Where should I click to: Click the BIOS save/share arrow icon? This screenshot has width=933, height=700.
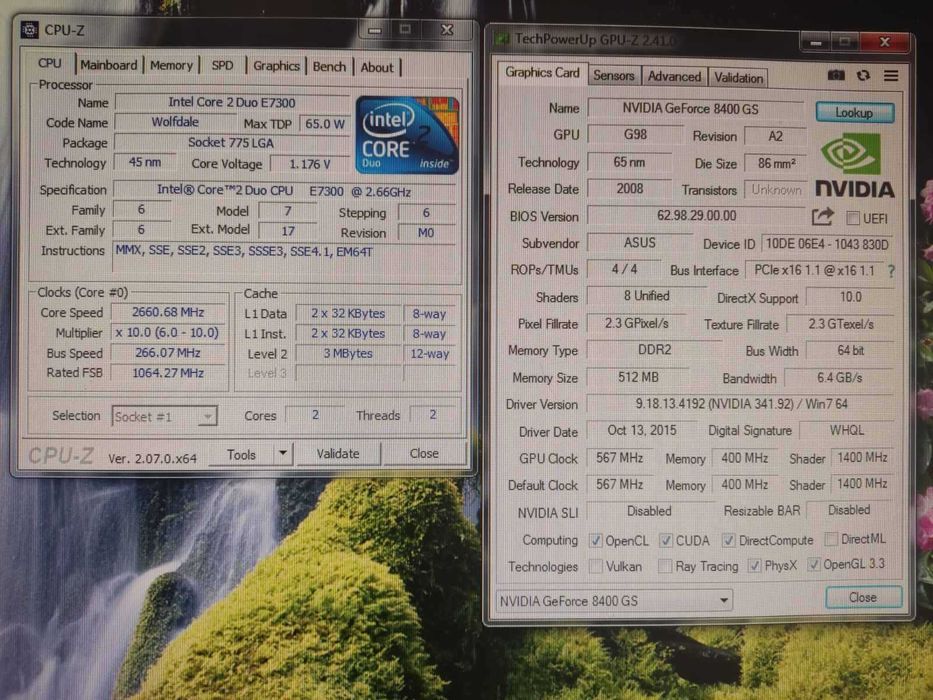(x=822, y=217)
